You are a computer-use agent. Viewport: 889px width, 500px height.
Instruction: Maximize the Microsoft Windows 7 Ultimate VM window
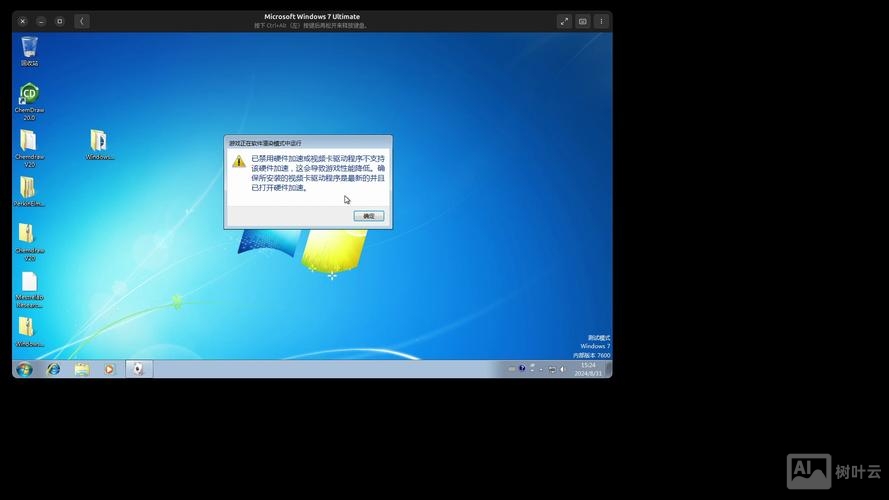[60, 22]
